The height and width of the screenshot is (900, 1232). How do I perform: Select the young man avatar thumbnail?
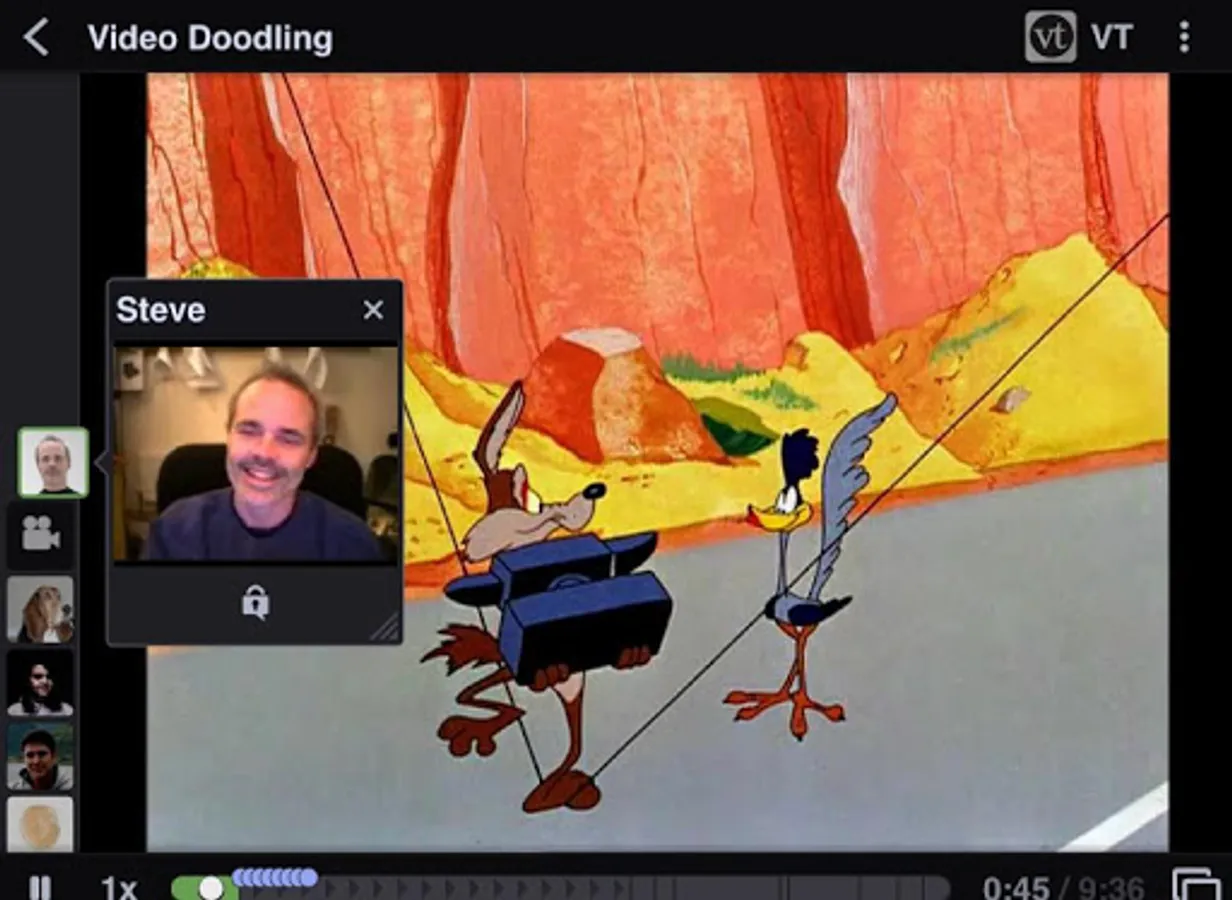point(40,757)
